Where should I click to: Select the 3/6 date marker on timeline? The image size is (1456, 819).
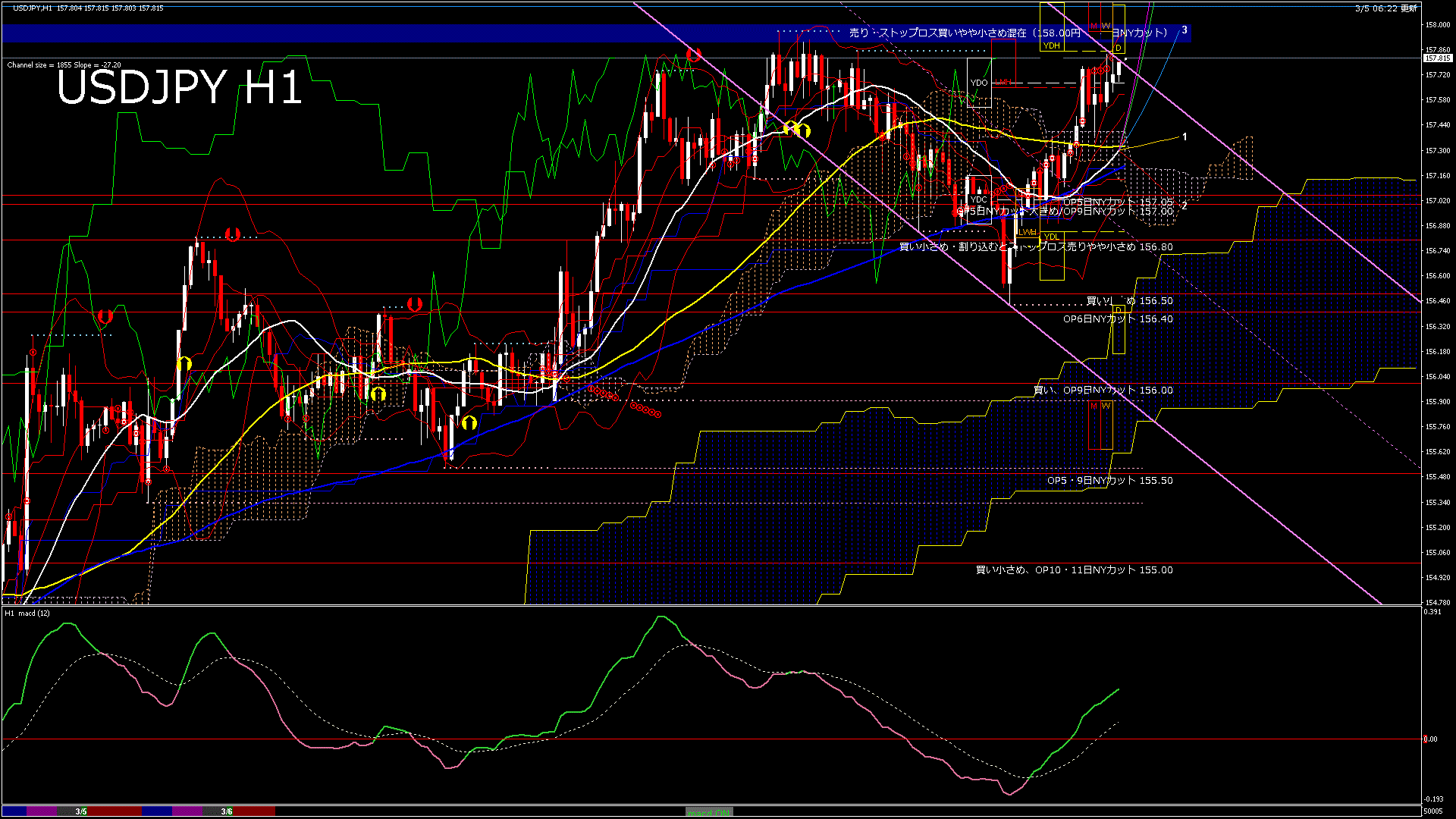227,811
